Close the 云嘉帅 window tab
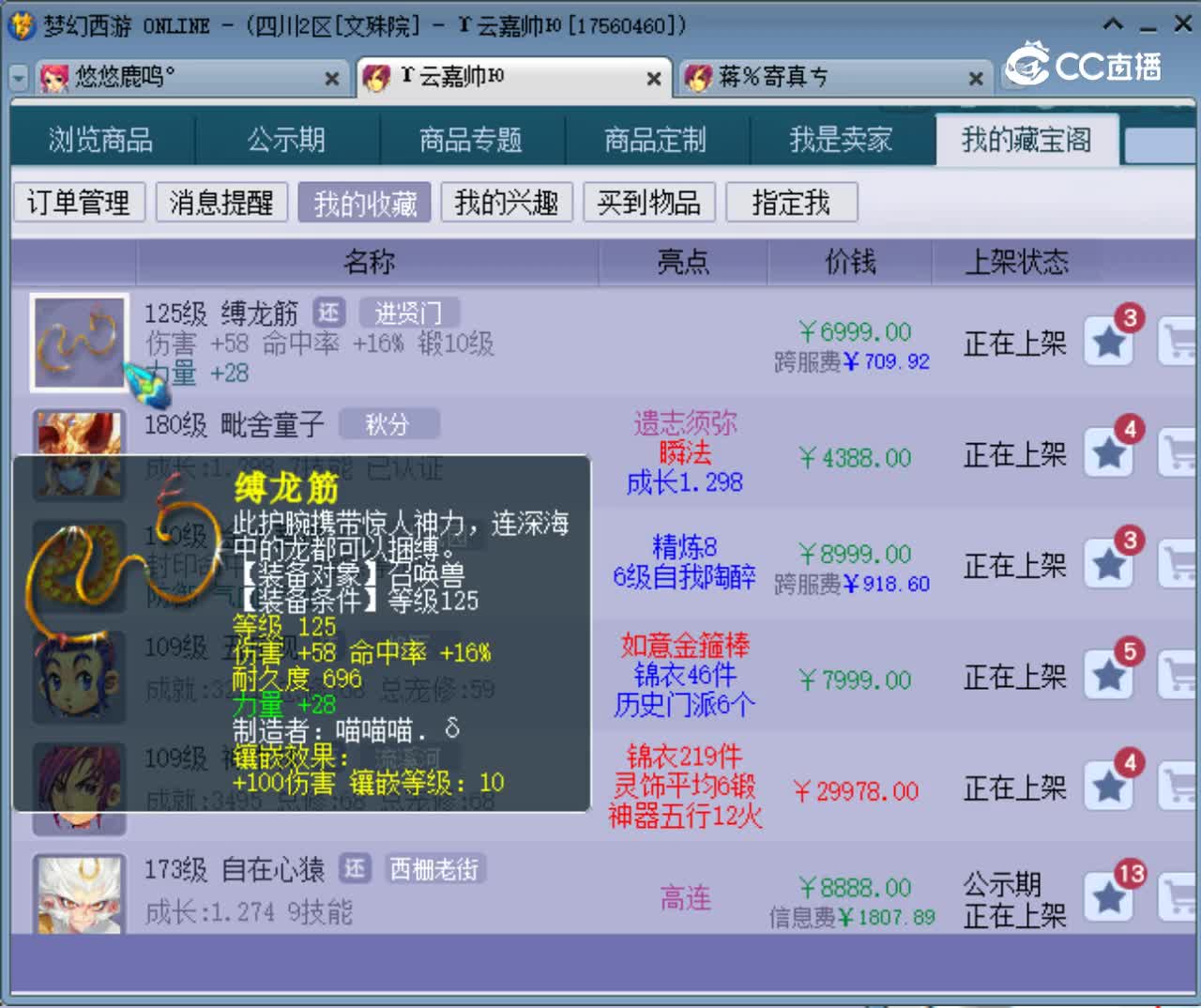1201x1008 pixels. tap(654, 79)
